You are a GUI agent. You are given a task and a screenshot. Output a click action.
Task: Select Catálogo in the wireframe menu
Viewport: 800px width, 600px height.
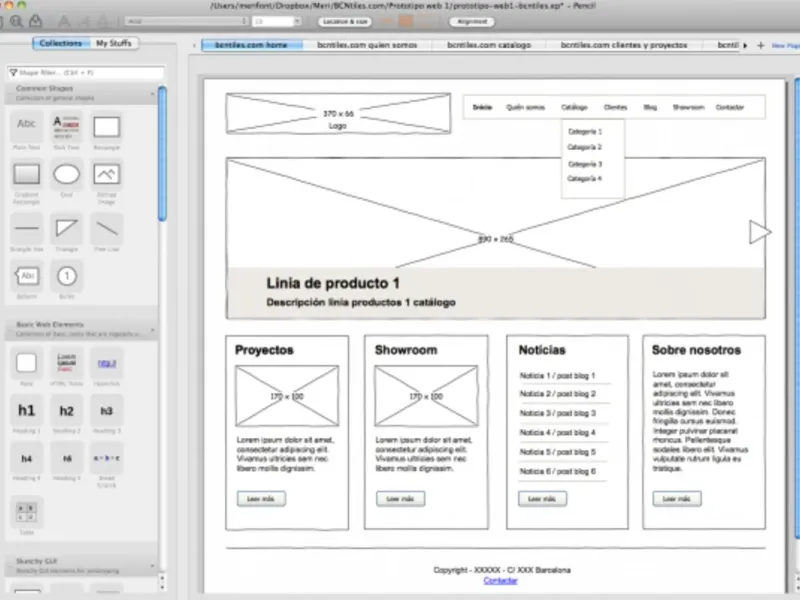click(574, 107)
